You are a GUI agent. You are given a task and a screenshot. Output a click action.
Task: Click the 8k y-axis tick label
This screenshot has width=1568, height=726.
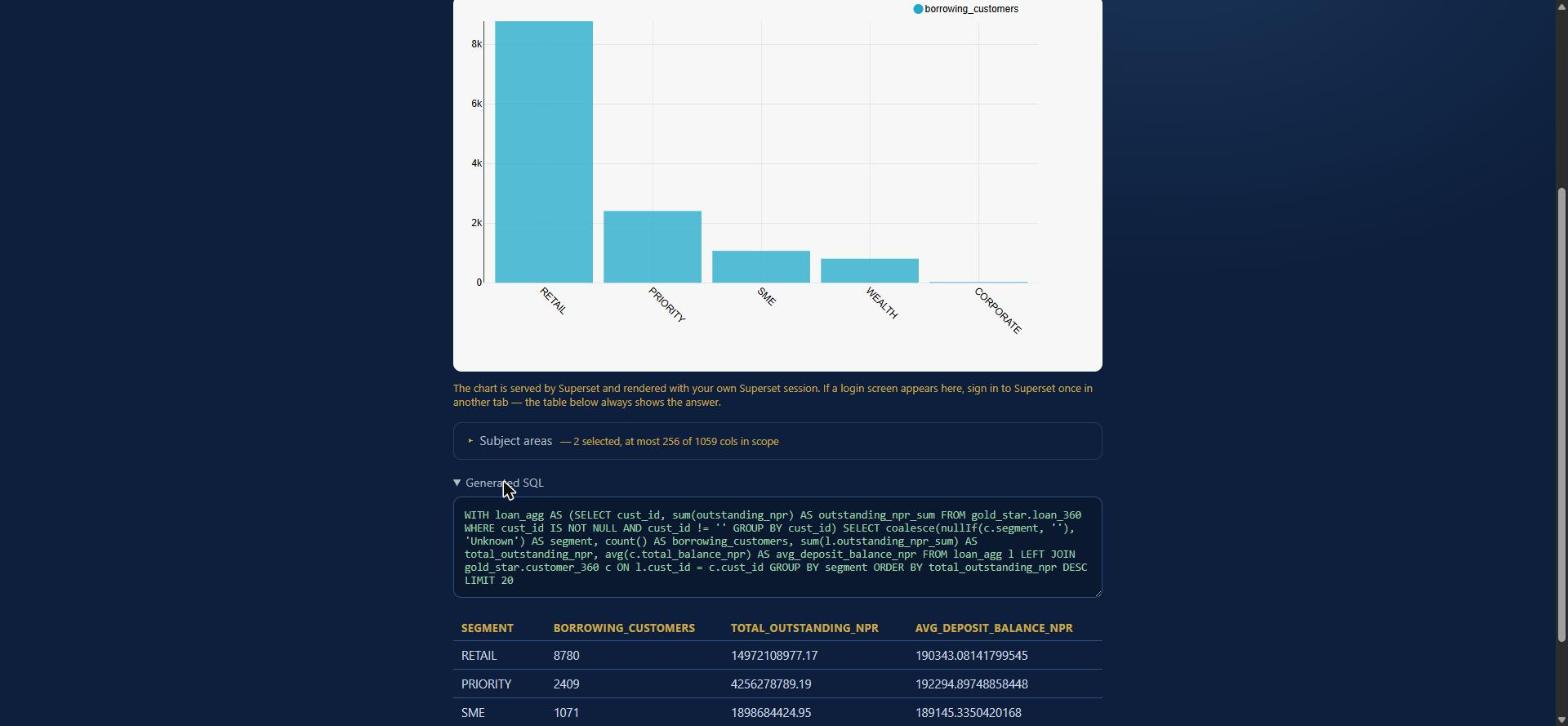point(476,44)
